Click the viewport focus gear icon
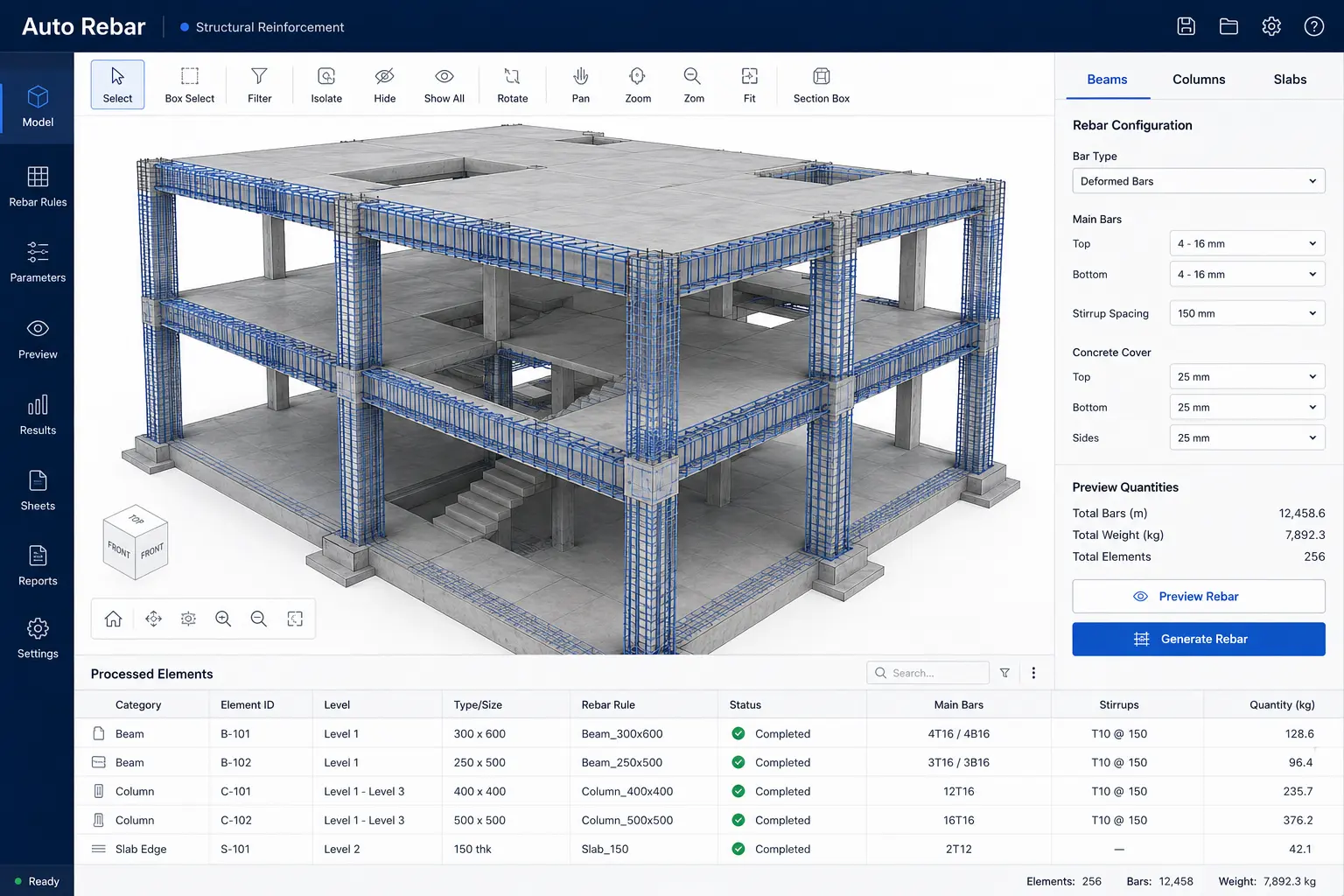The image size is (1344, 896). pos(188,619)
